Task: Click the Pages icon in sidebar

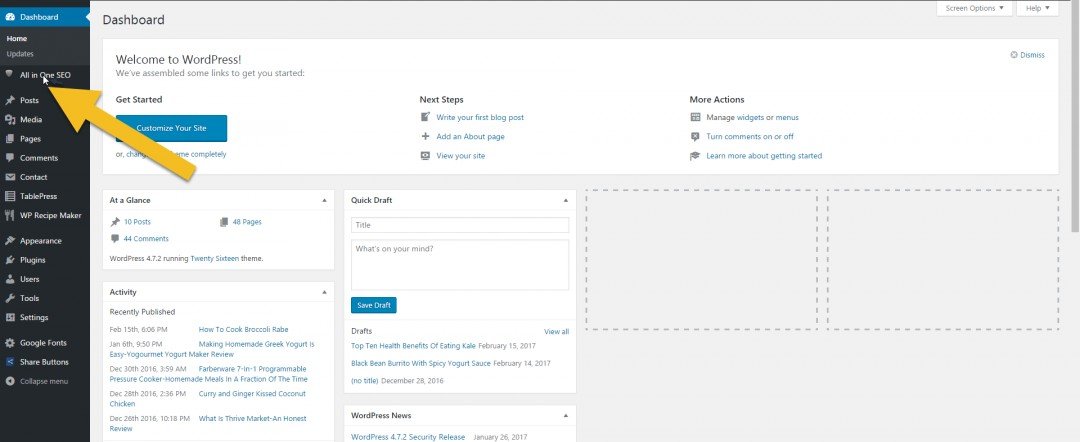Action: tap(10, 139)
